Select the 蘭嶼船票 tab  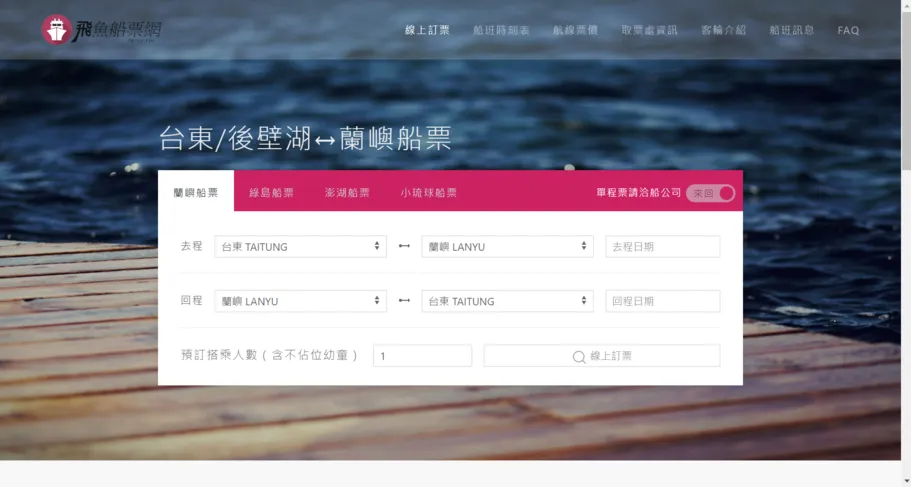[x=195, y=192]
